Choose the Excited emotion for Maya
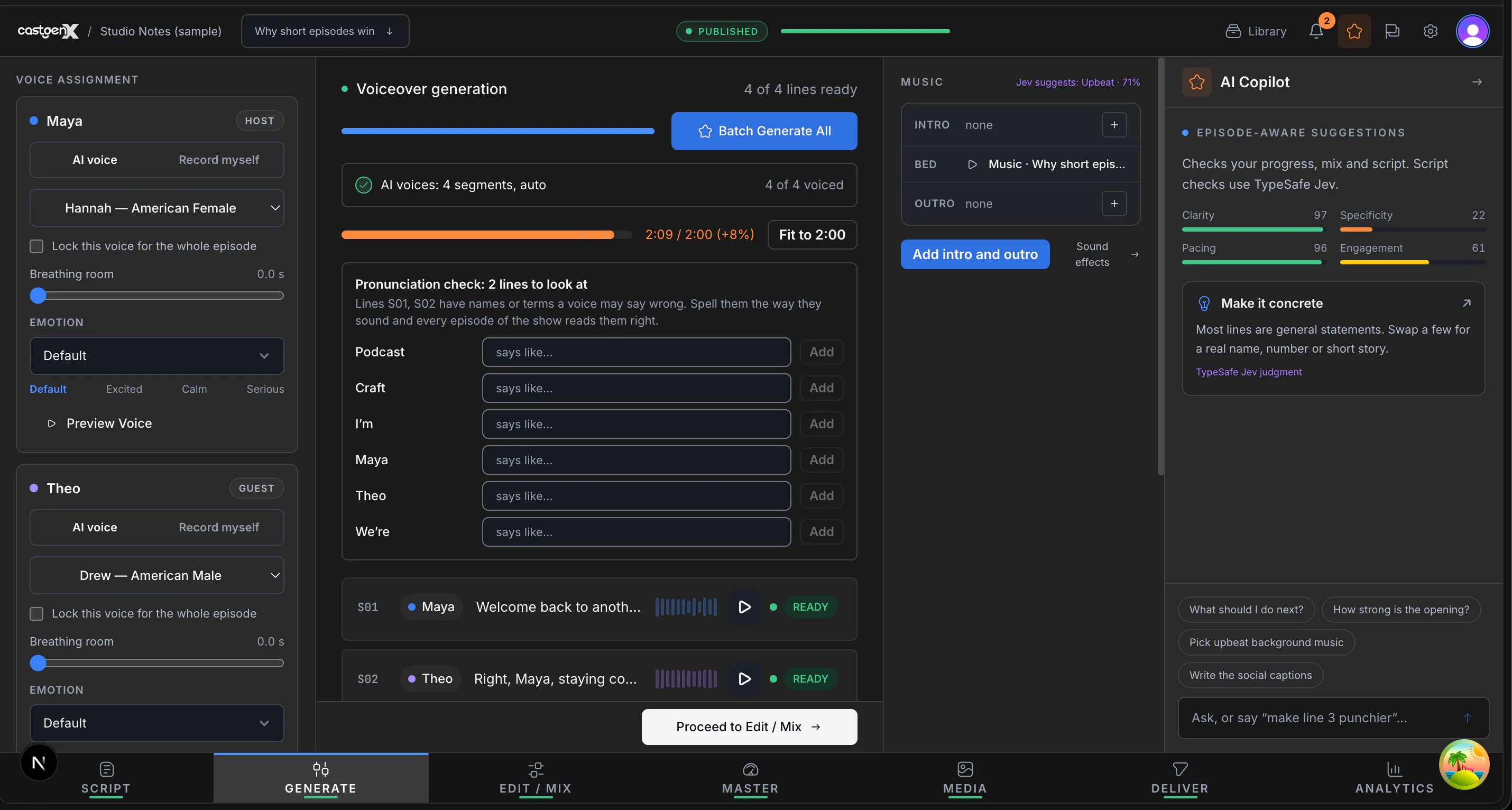 [124, 389]
